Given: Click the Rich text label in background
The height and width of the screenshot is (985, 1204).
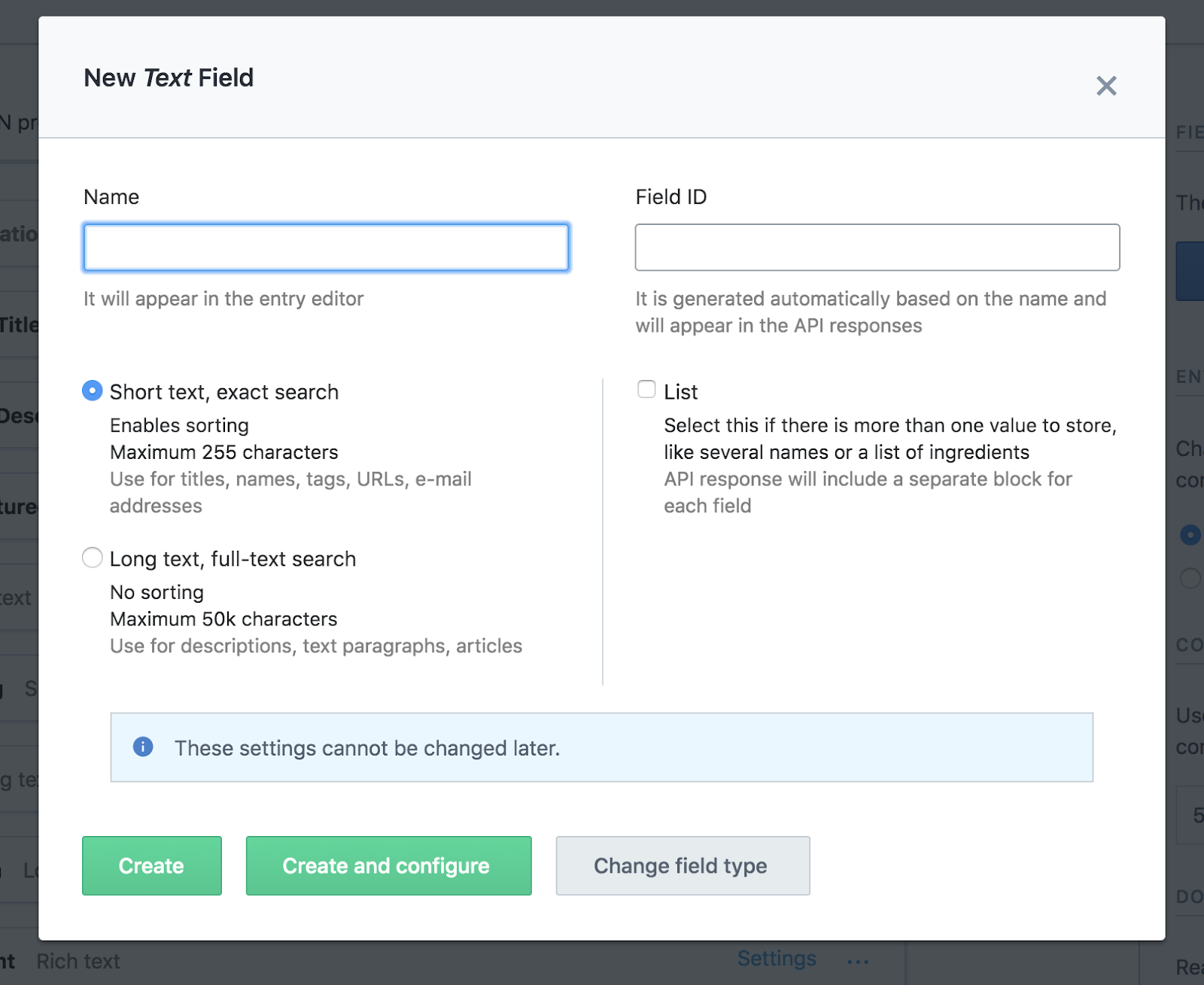Looking at the screenshot, I should coord(78,961).
